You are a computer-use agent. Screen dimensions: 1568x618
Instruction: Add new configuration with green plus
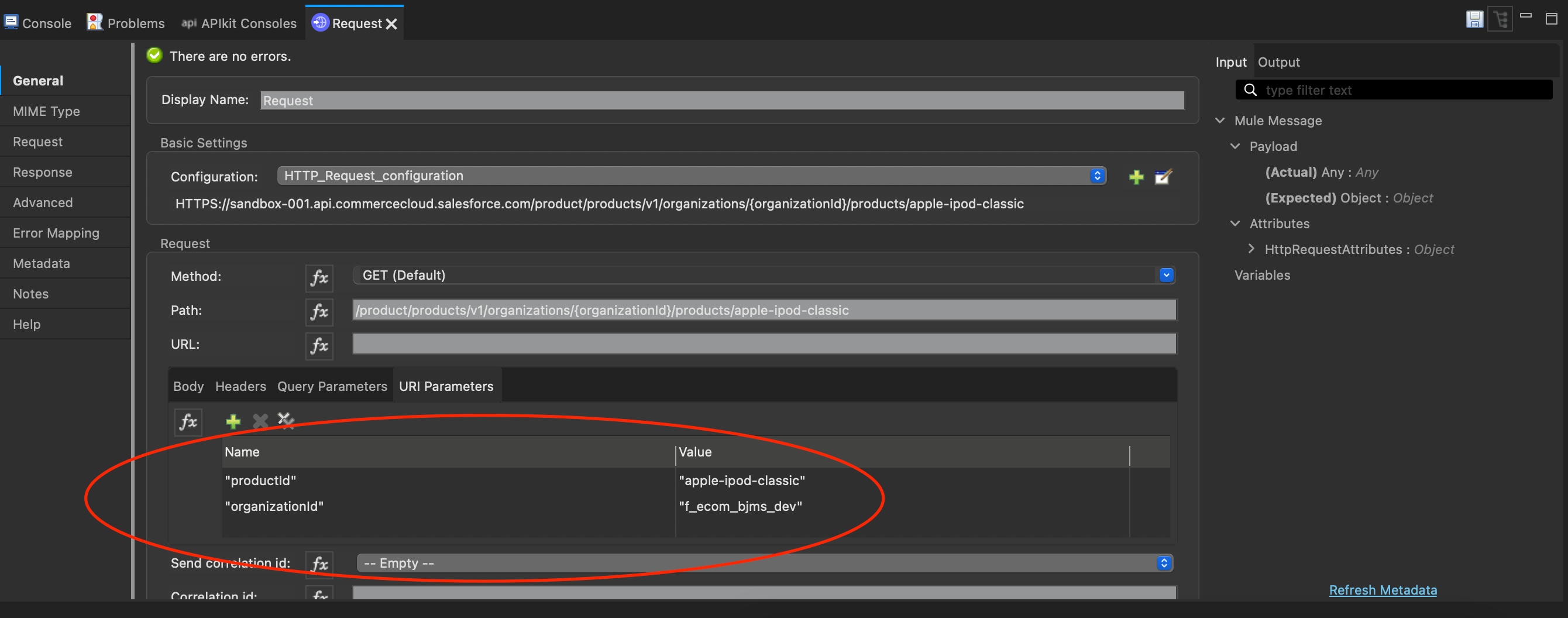pyautogui.click(x=1136, y=177)
